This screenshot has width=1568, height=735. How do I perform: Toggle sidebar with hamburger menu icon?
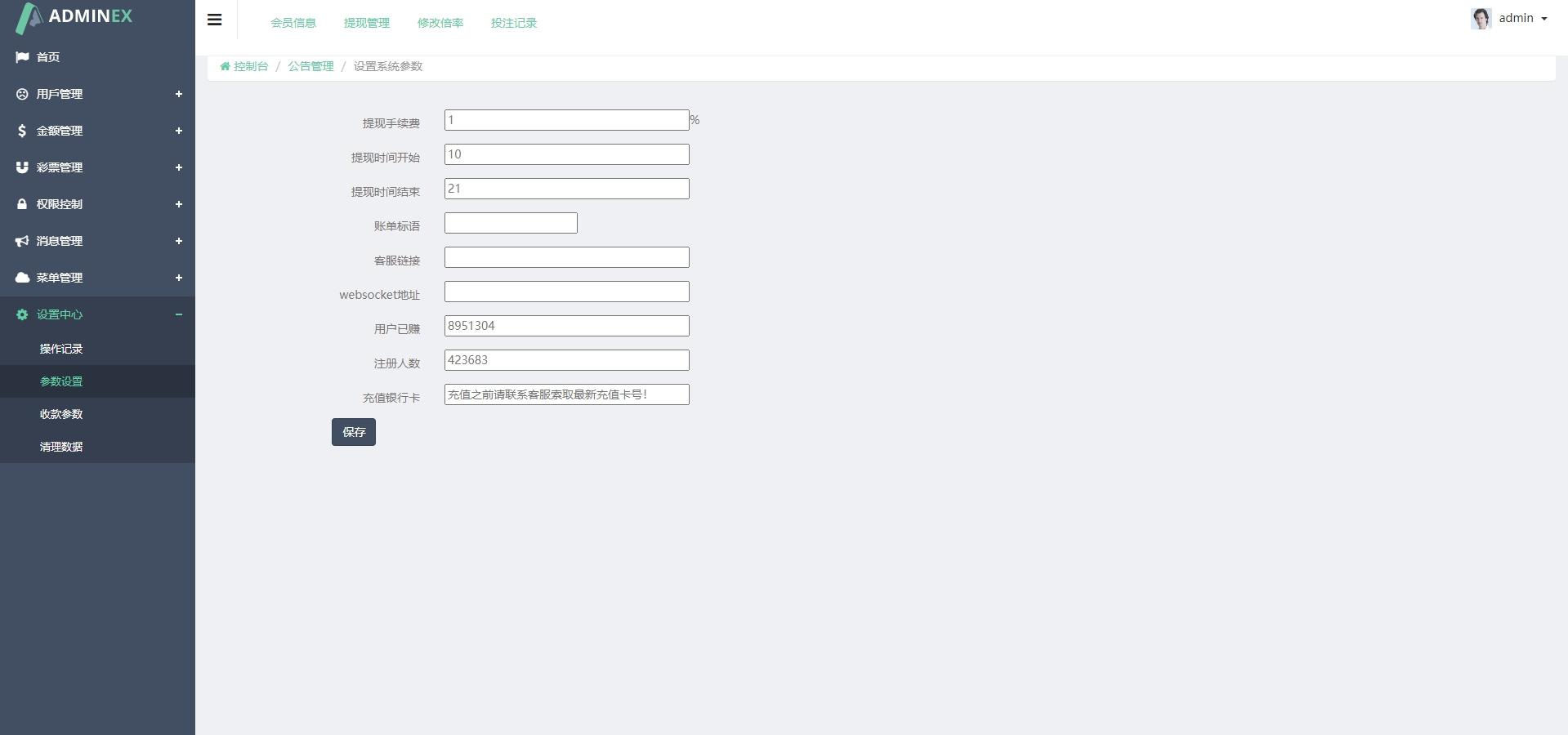(215, 20)
